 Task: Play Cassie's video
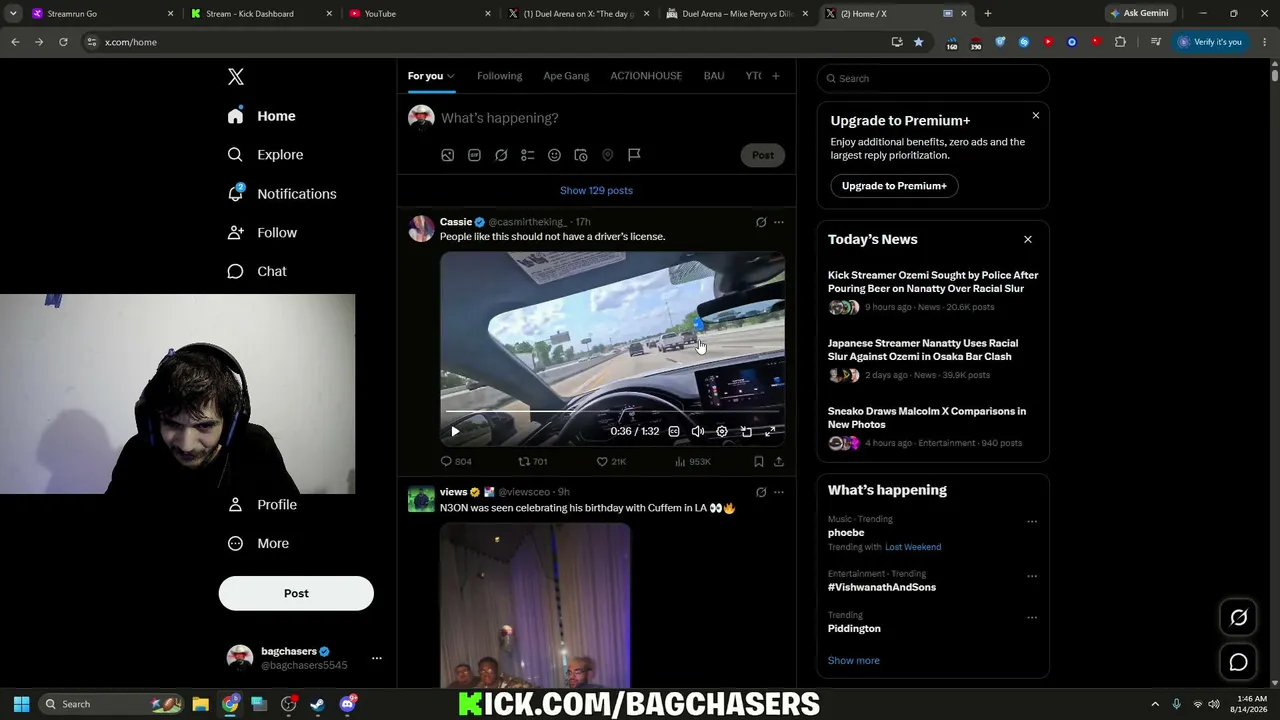click(x=455, y=431)
